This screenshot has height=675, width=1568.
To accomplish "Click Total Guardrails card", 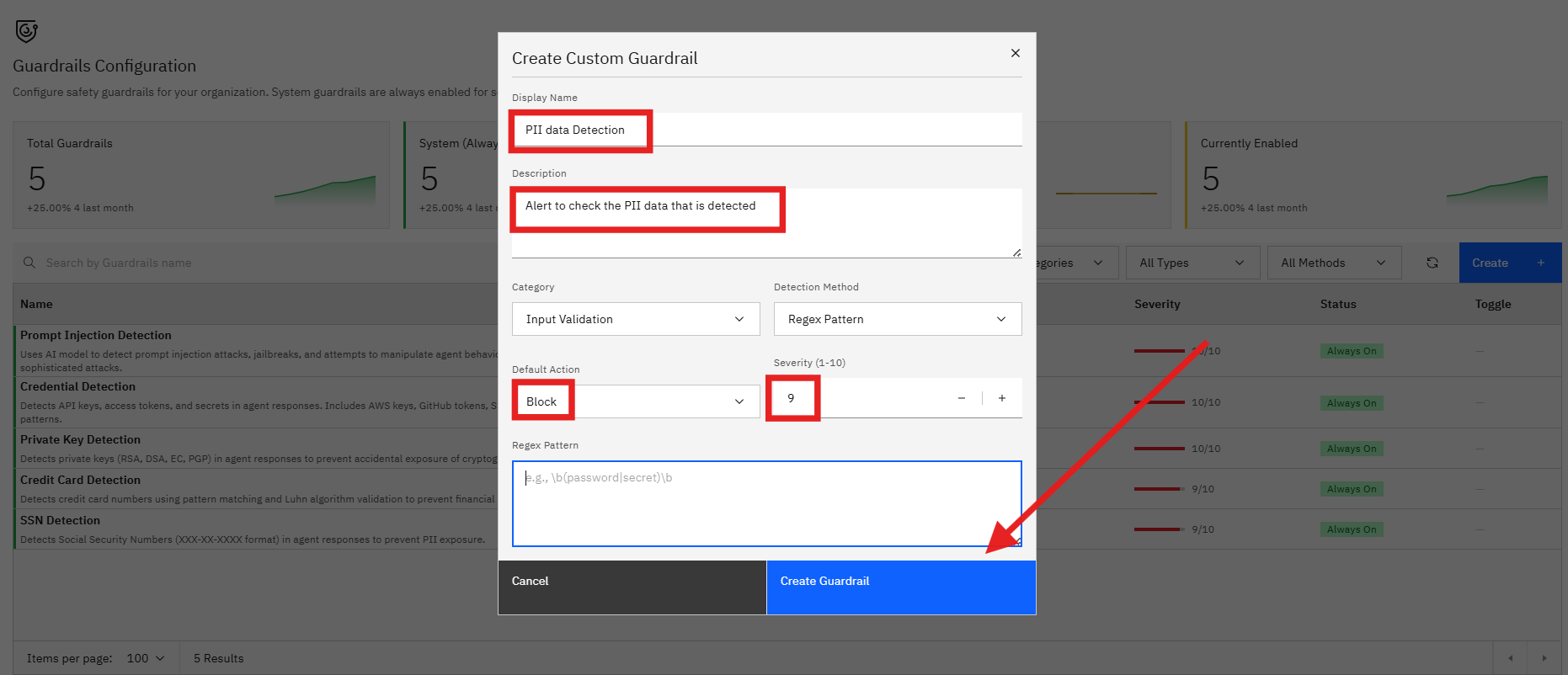I will pos(201,175).
